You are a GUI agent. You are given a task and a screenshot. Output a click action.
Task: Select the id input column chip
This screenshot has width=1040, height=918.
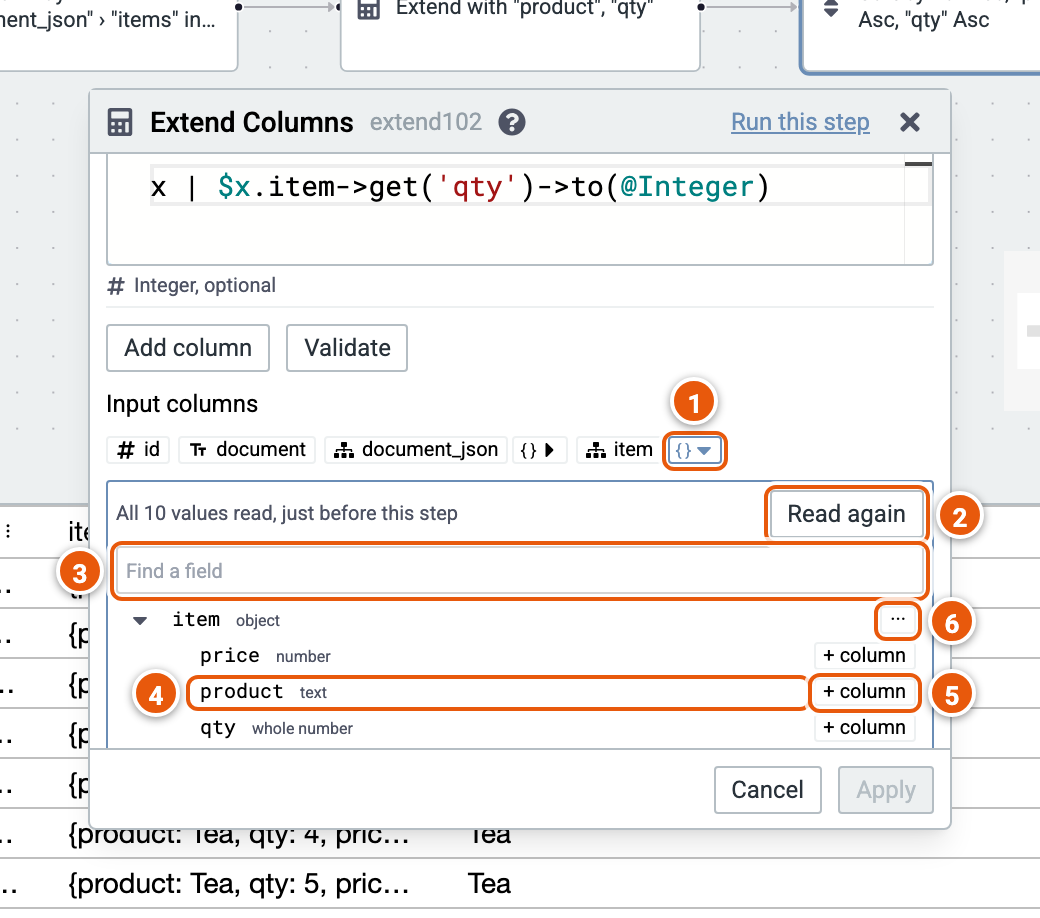point(138,450)
